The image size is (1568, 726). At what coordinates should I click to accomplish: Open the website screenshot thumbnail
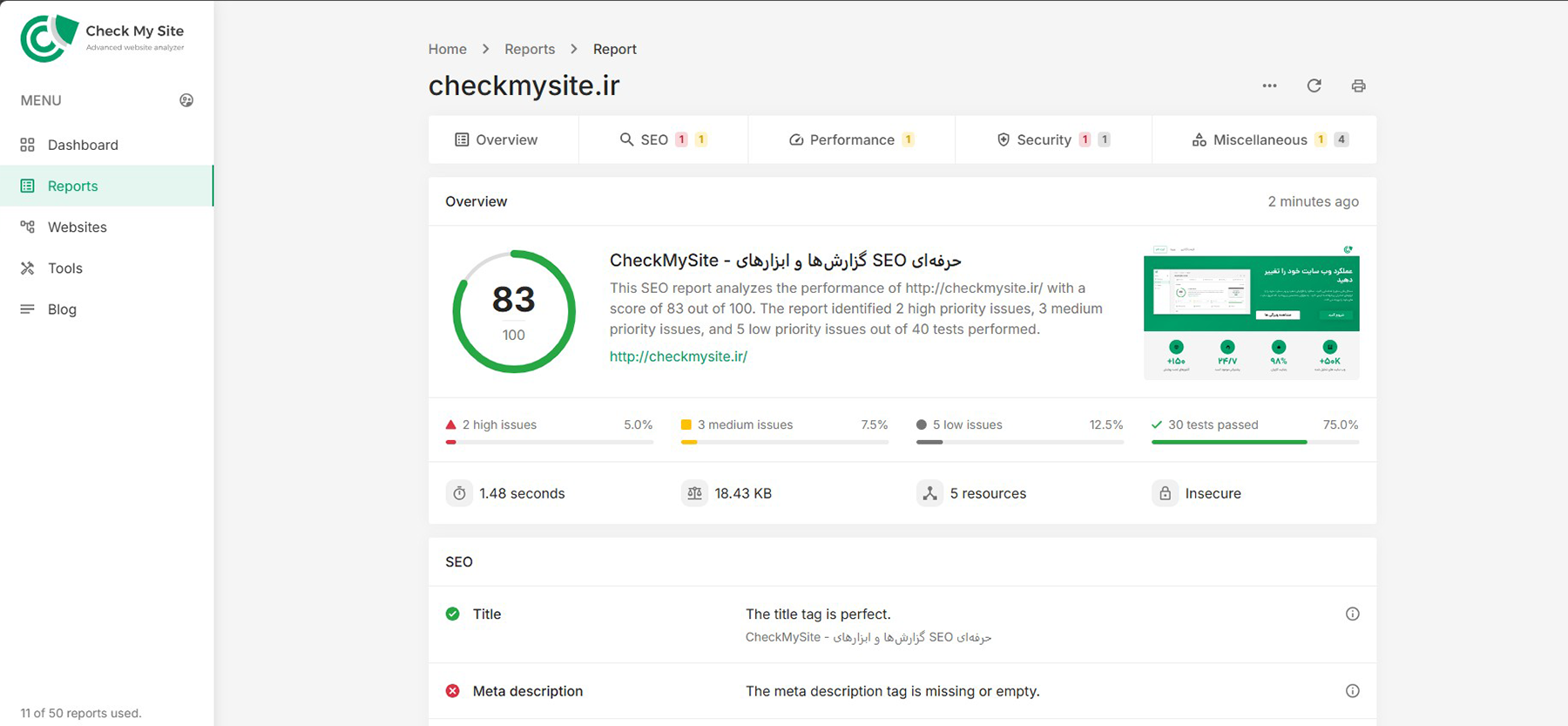pos(1251,312)
